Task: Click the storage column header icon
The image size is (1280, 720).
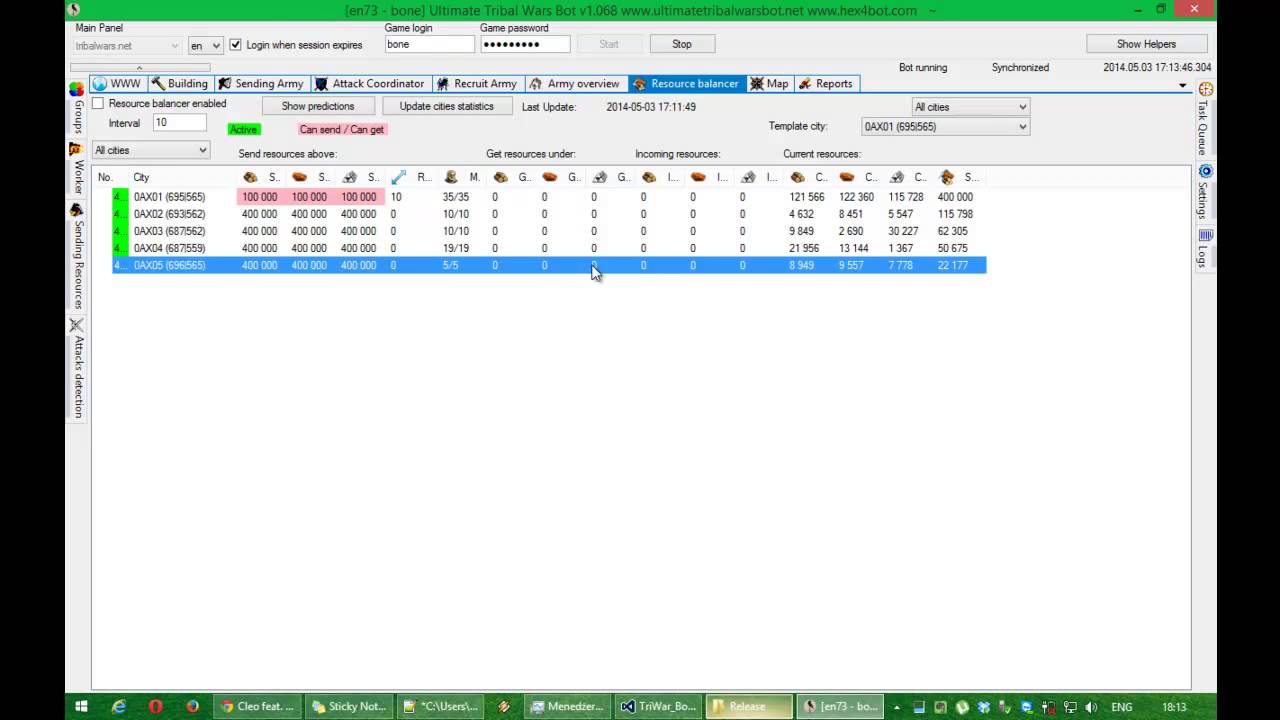Action: coord(947,177)
